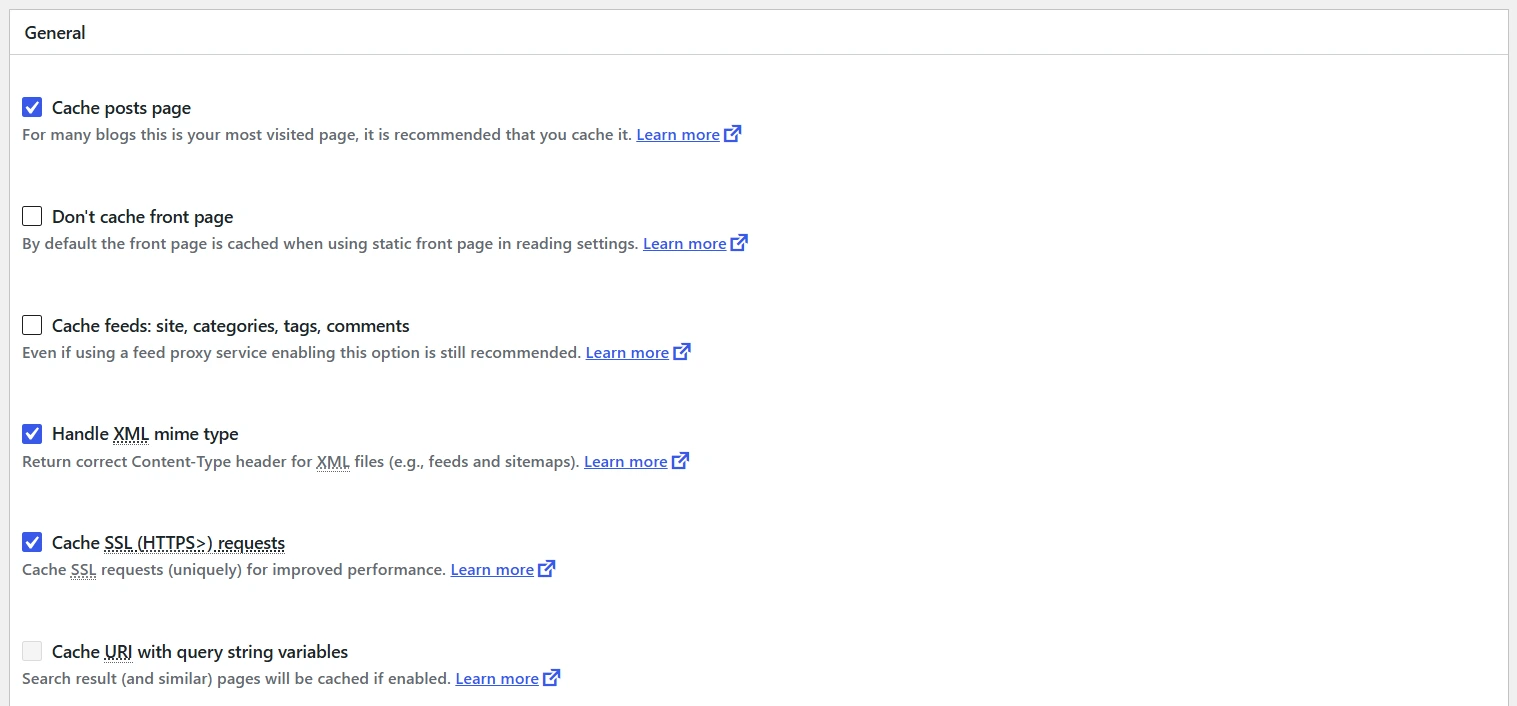Disable the Cache SSL (HTTPS) requests checkbox

[32, 542]
